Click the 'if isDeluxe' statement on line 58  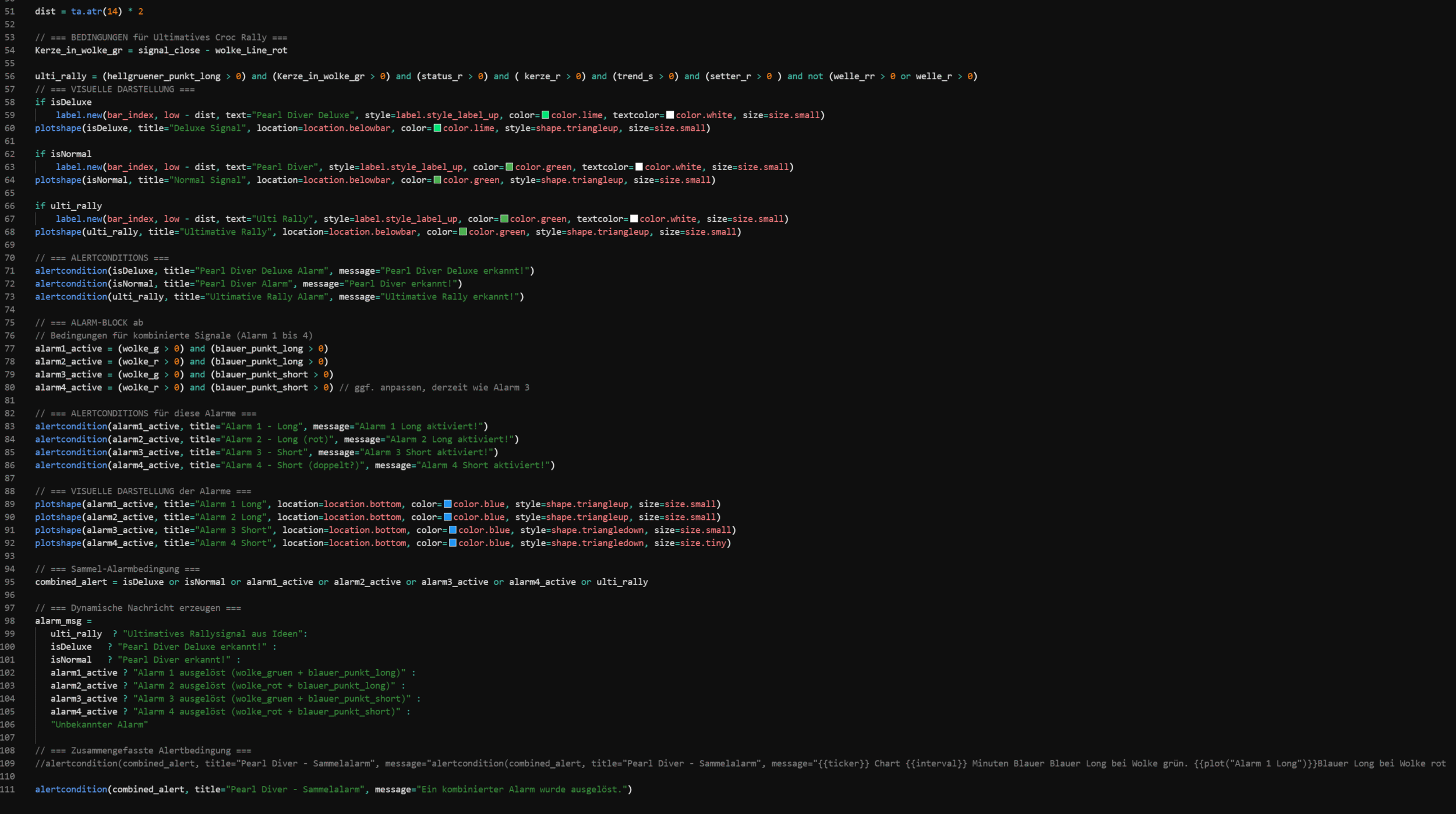(x=63, y=102)
